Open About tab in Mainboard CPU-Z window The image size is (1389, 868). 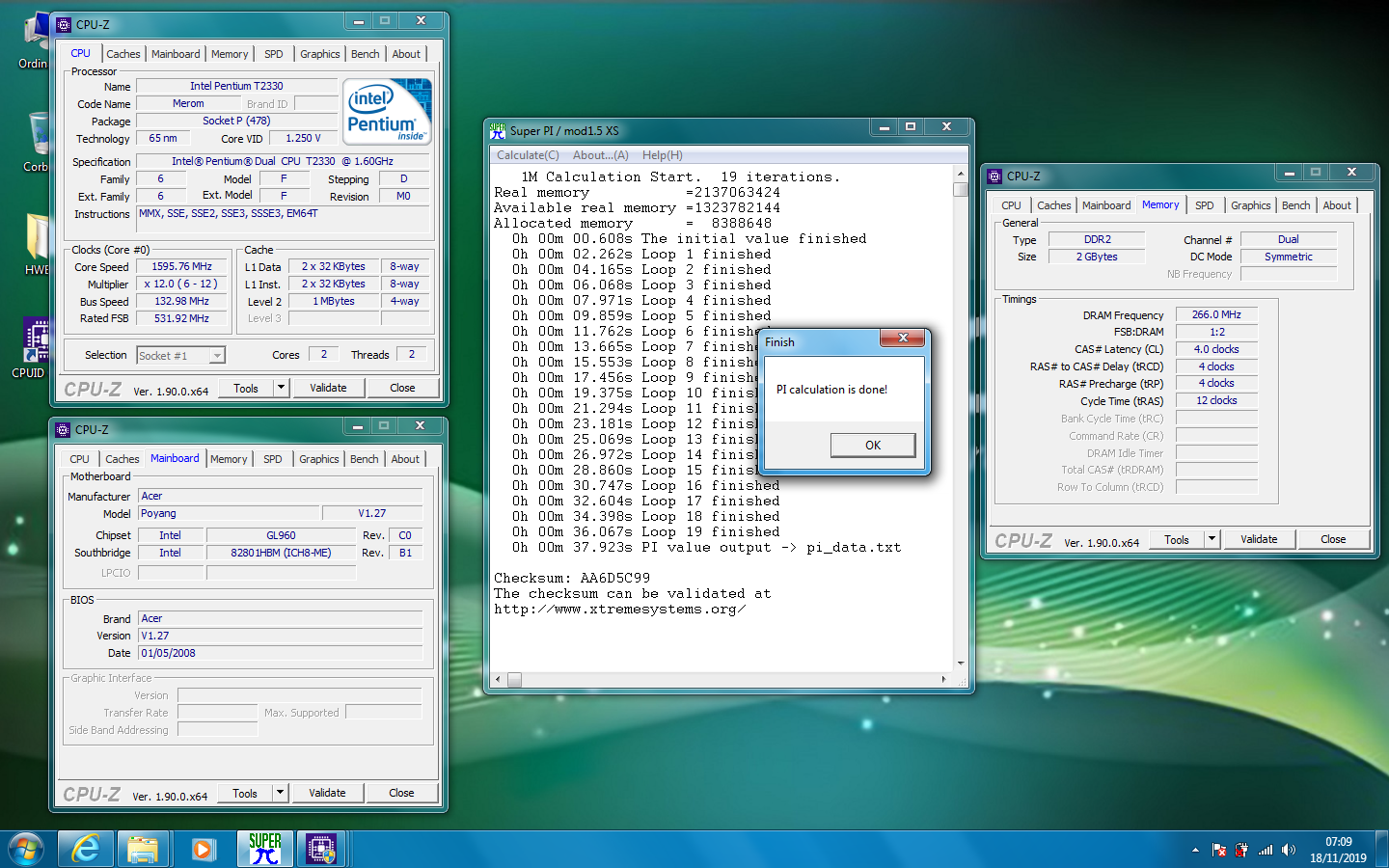405,459
